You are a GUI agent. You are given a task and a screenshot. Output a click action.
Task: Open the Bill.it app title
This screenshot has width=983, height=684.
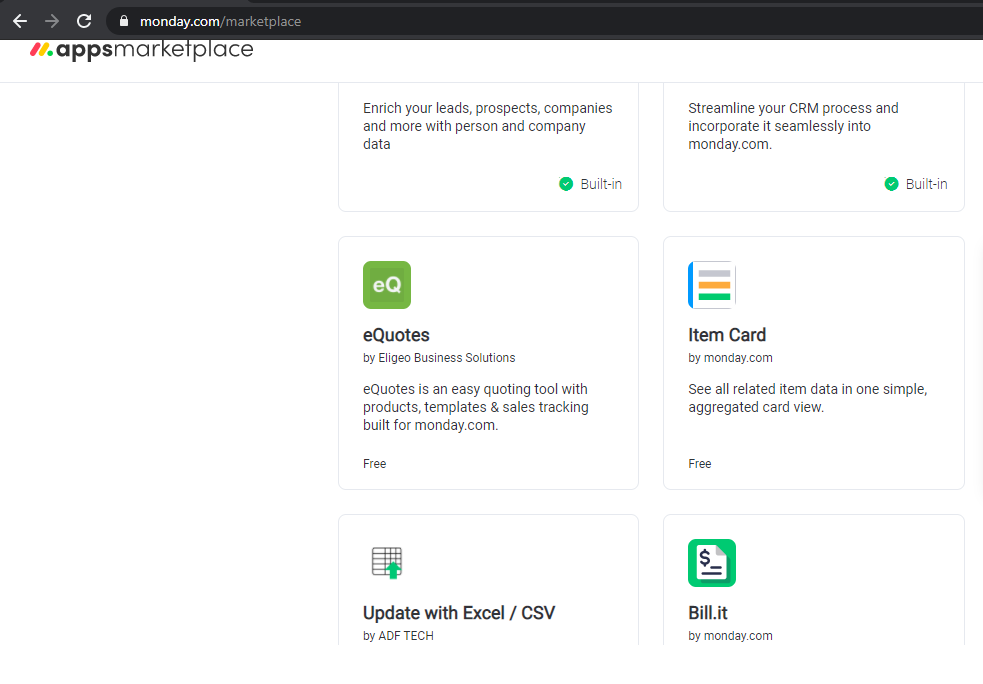point(708,613)
